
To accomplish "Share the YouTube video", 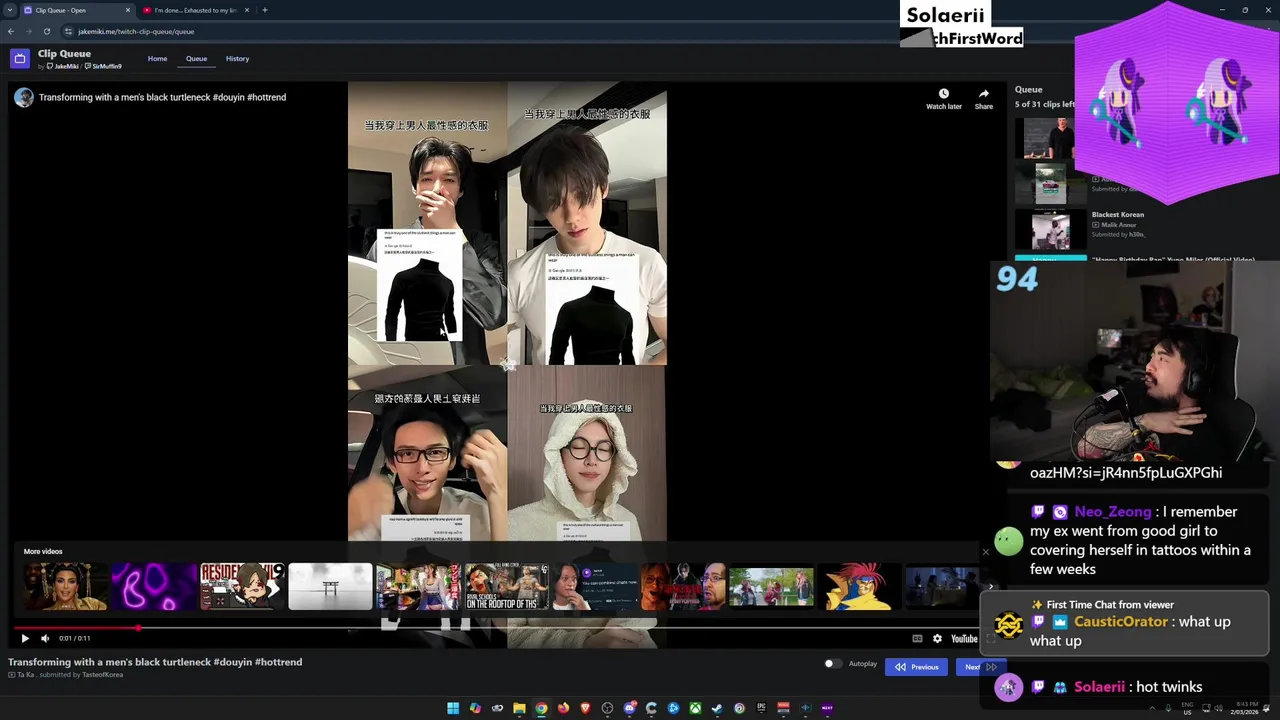I will [984, 98].
